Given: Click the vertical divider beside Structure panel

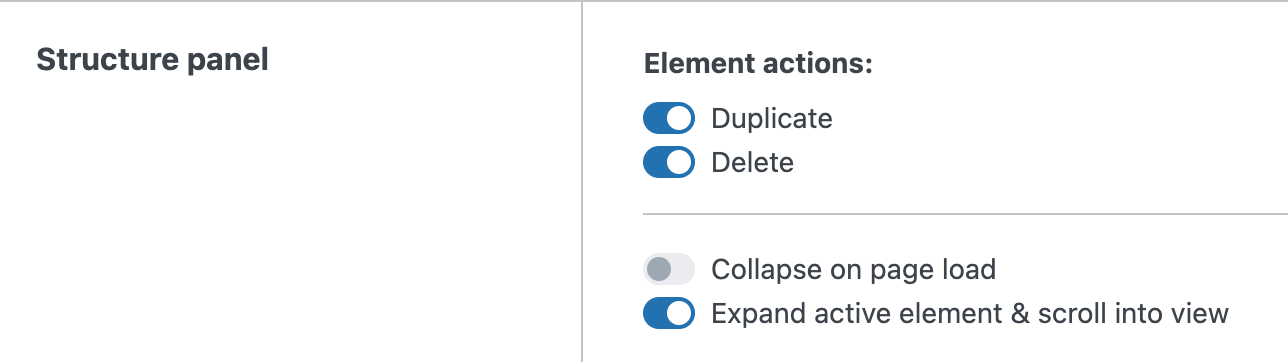Looking at the screenshot, I should 582,181.
